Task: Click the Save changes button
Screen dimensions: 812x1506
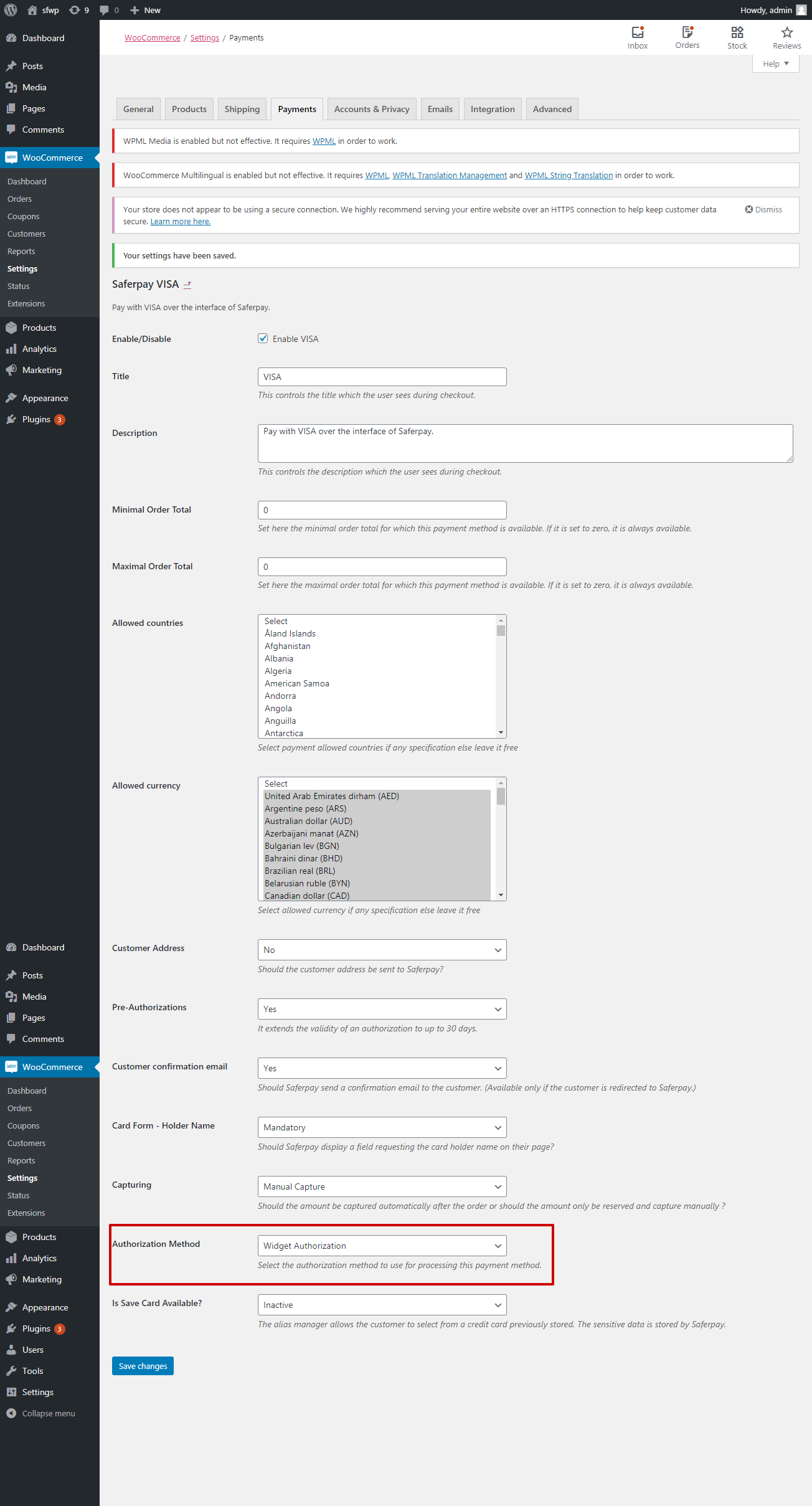Action: [143, 1366]
